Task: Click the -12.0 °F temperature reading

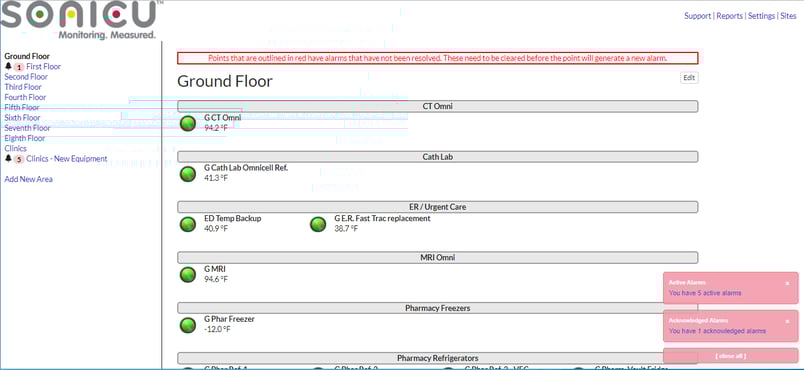Action: pyautogui.click(x=217, y=329)
